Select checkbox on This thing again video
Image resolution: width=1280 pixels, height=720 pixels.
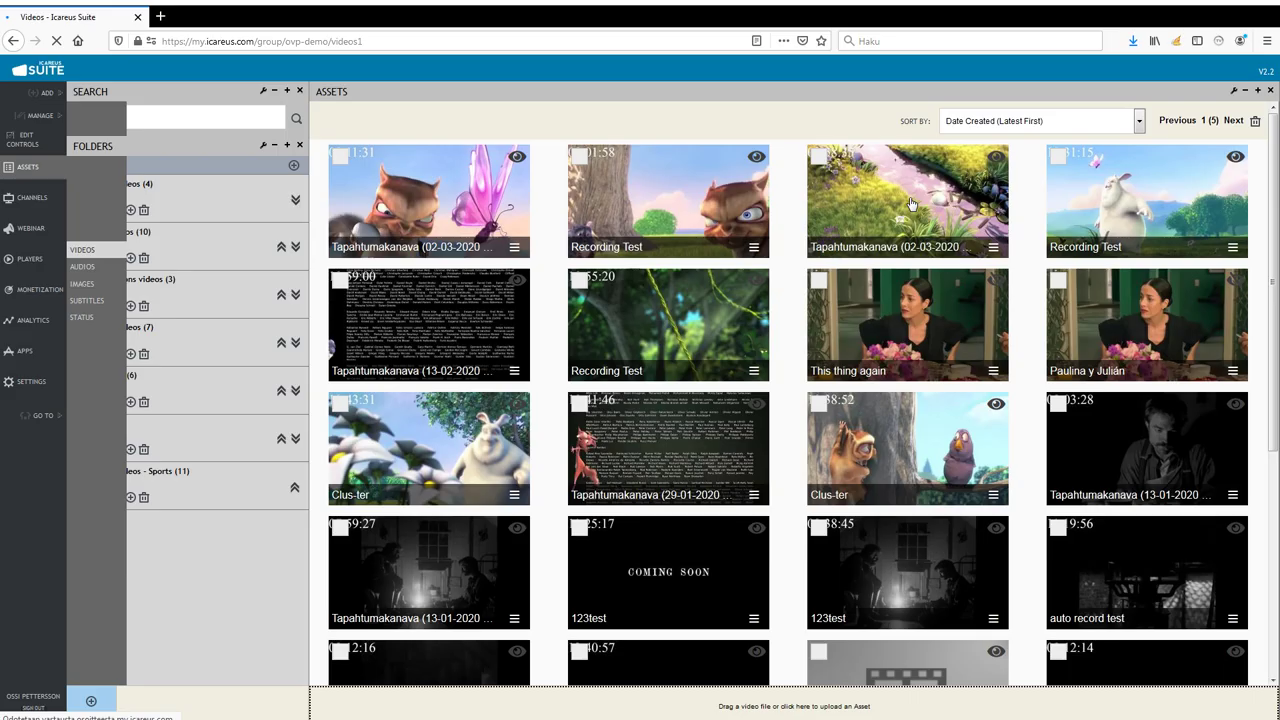[819, 281]
